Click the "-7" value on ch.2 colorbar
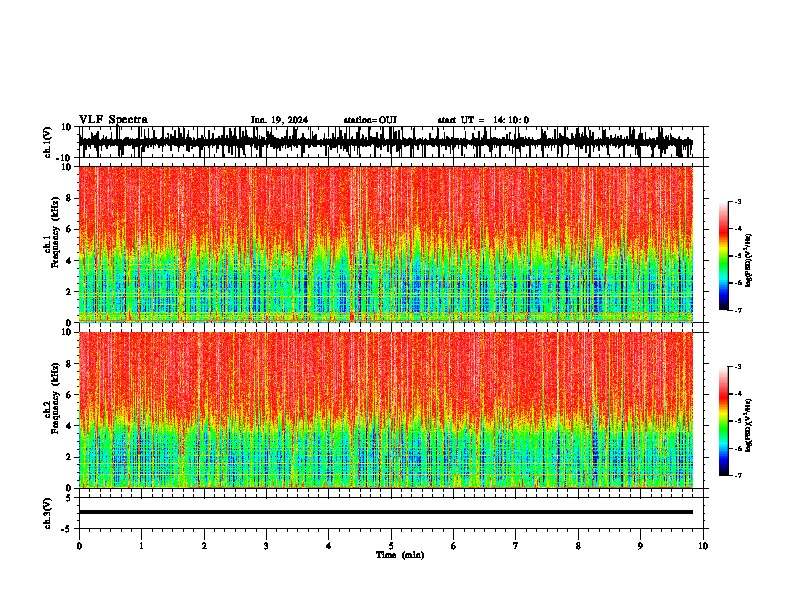Viewport: 792px width, 612px height. click(737, 476)
